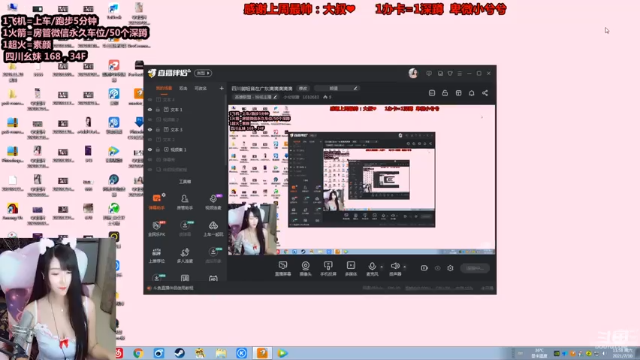Open the message icon in the title bar
640x360 pixels.
429,73
